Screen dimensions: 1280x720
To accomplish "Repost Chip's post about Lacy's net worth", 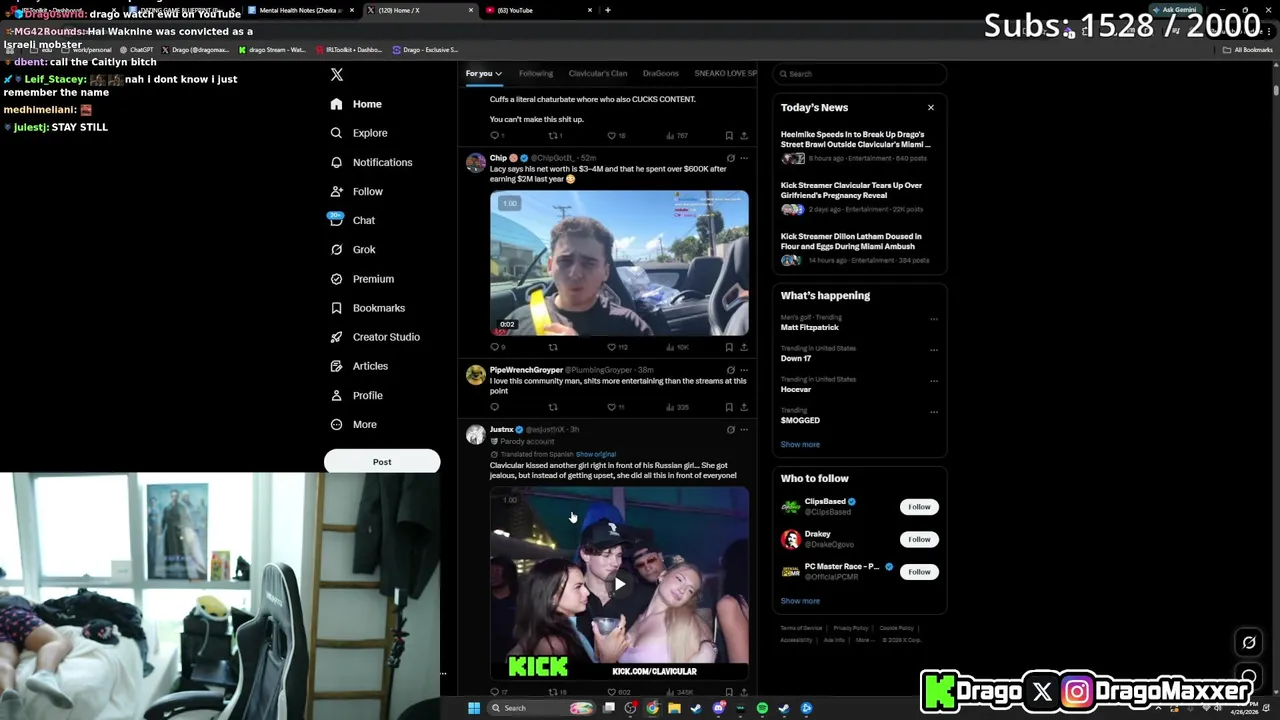I will click(x=553, y=347).
